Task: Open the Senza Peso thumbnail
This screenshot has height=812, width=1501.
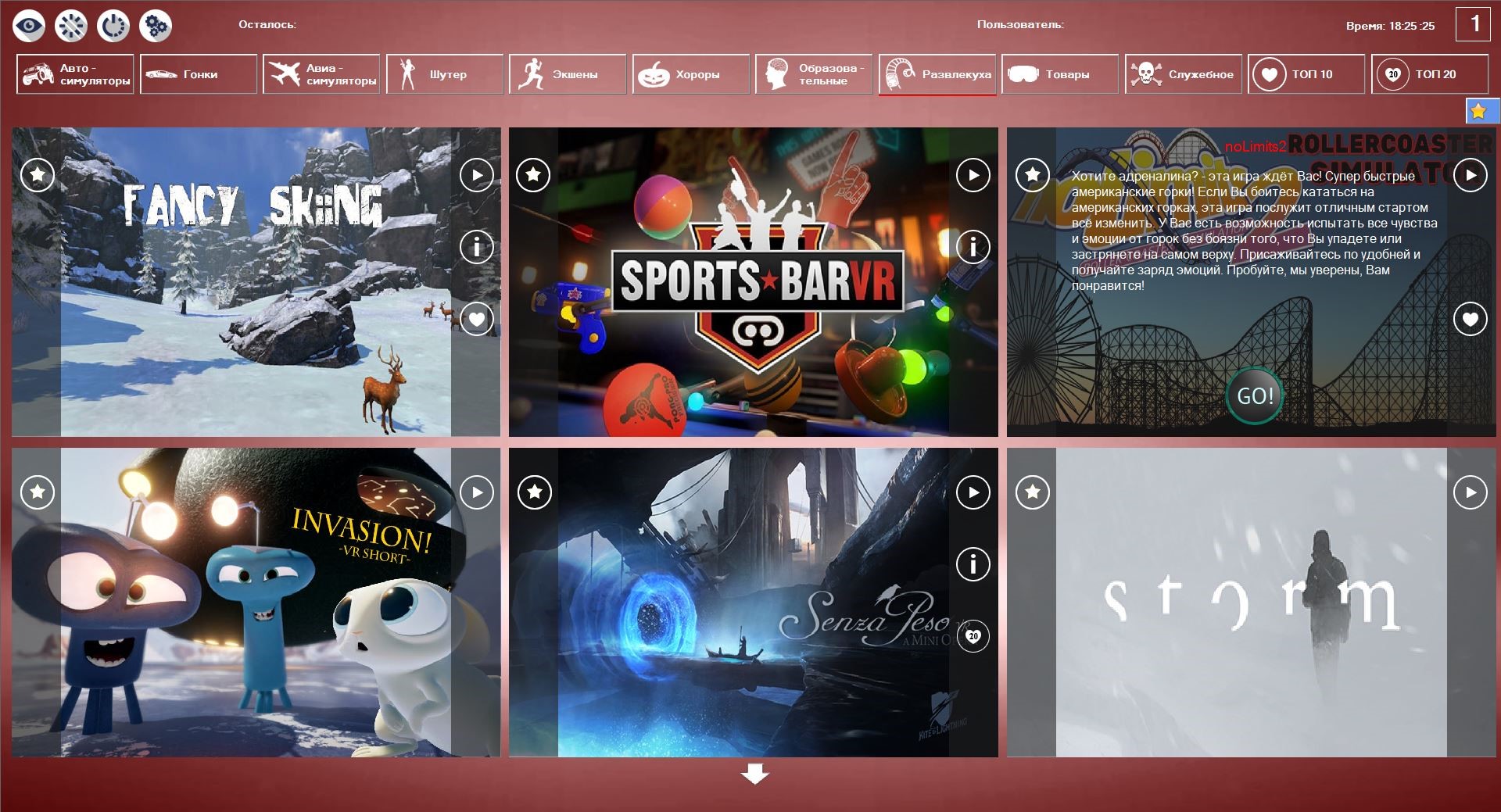Action: tap(754, 602)
